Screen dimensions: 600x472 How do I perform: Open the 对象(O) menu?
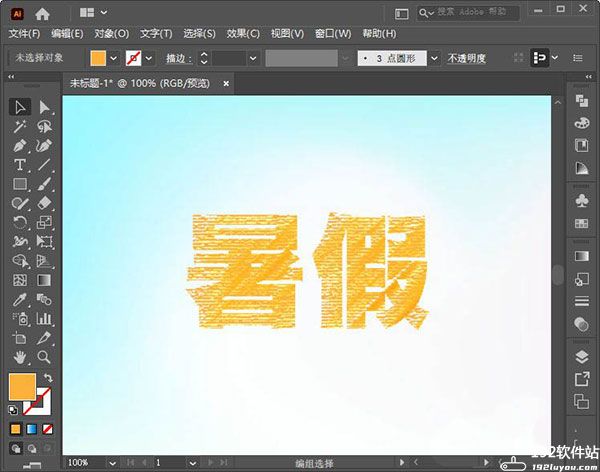pos(111,33)
